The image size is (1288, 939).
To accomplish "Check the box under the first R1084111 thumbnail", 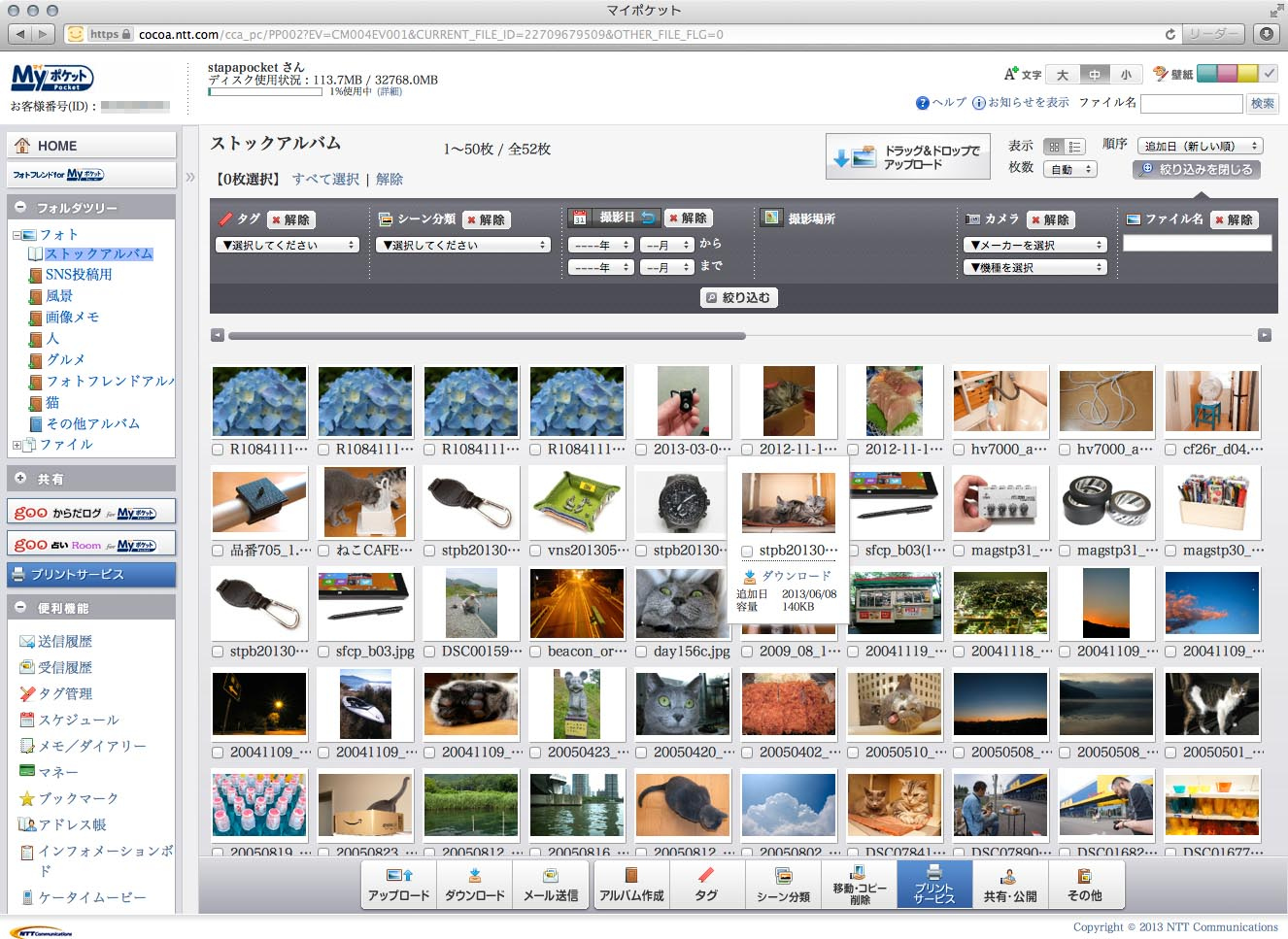I will [217, 450].
